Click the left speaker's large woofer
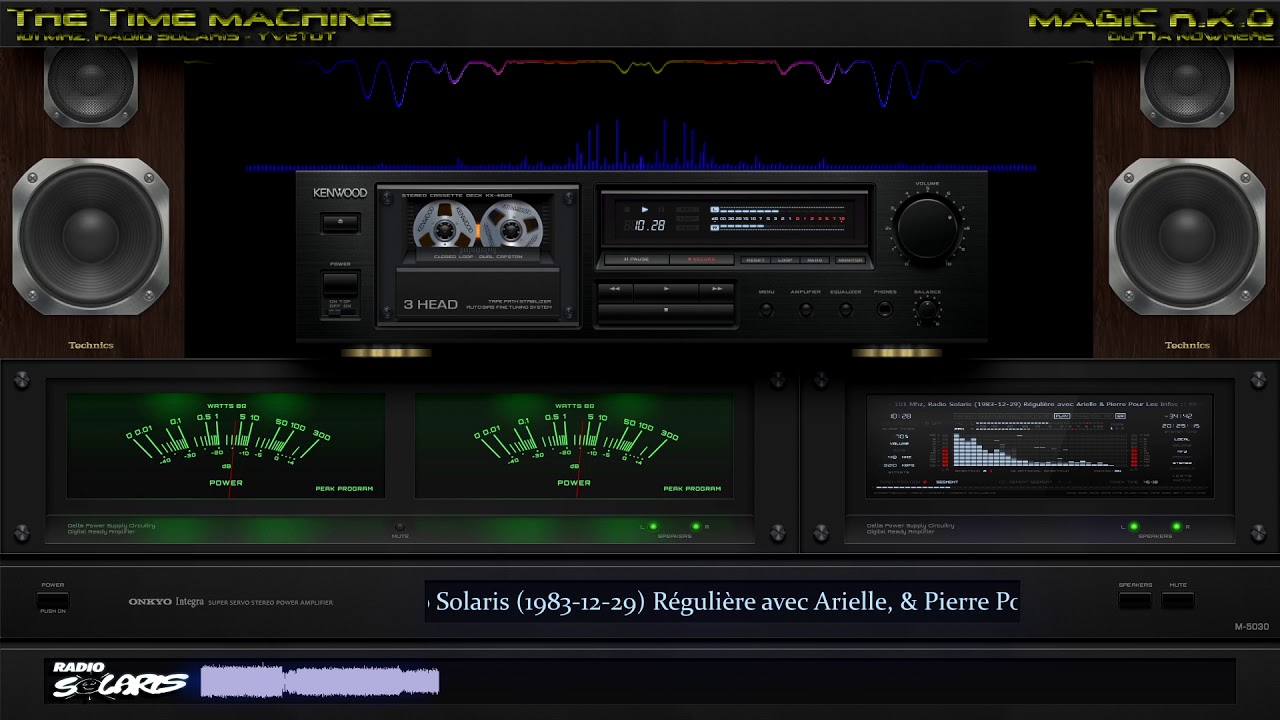1280x720 pixels. pos(91,236)
